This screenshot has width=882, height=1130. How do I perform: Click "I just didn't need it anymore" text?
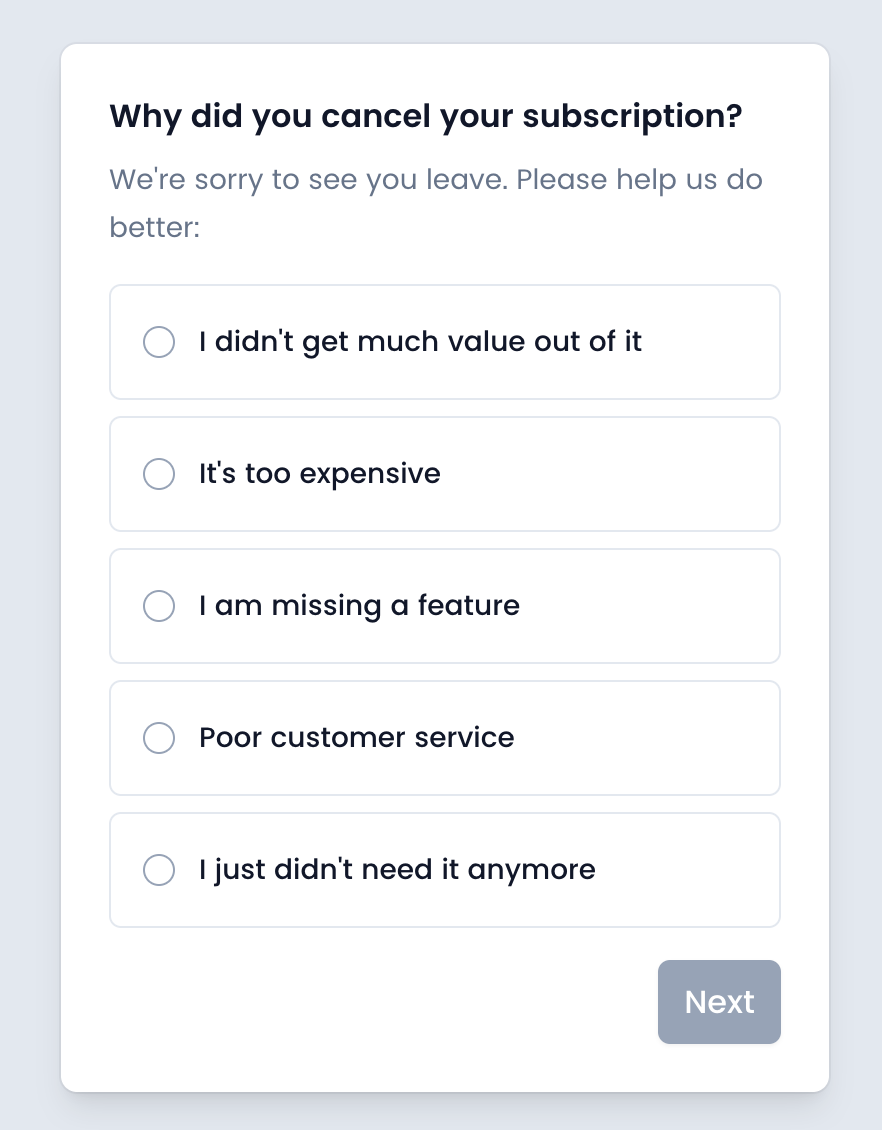[397, 870]
